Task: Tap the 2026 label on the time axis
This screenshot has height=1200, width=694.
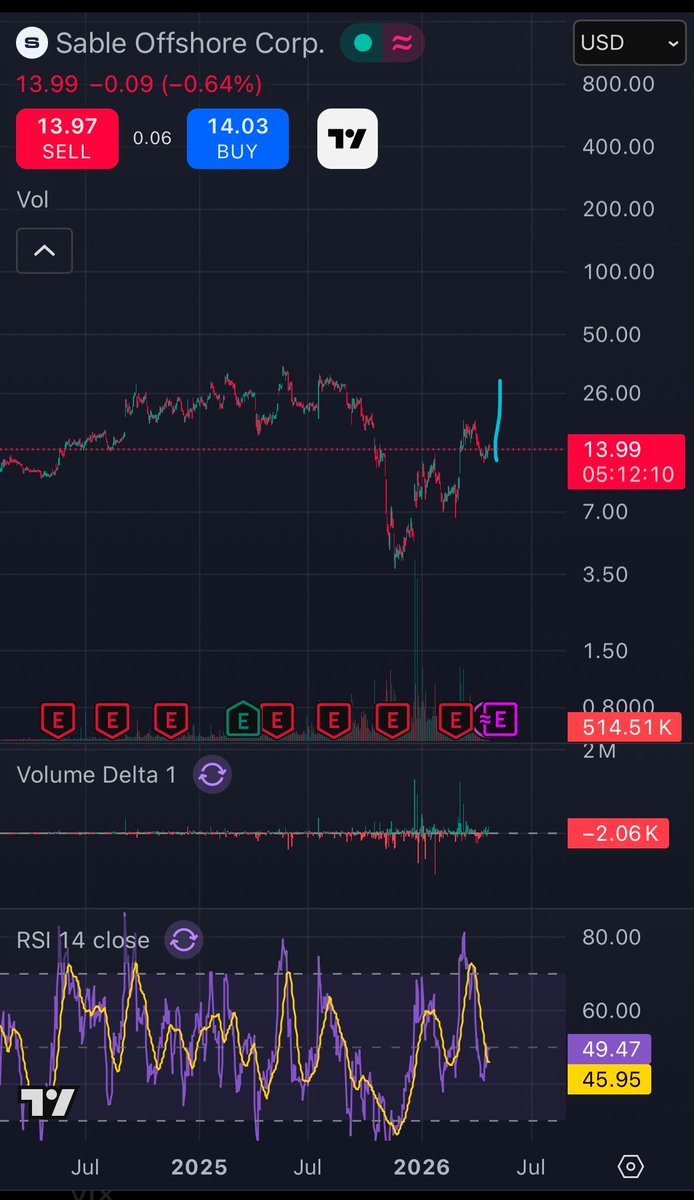Action: pos(421,1166)
